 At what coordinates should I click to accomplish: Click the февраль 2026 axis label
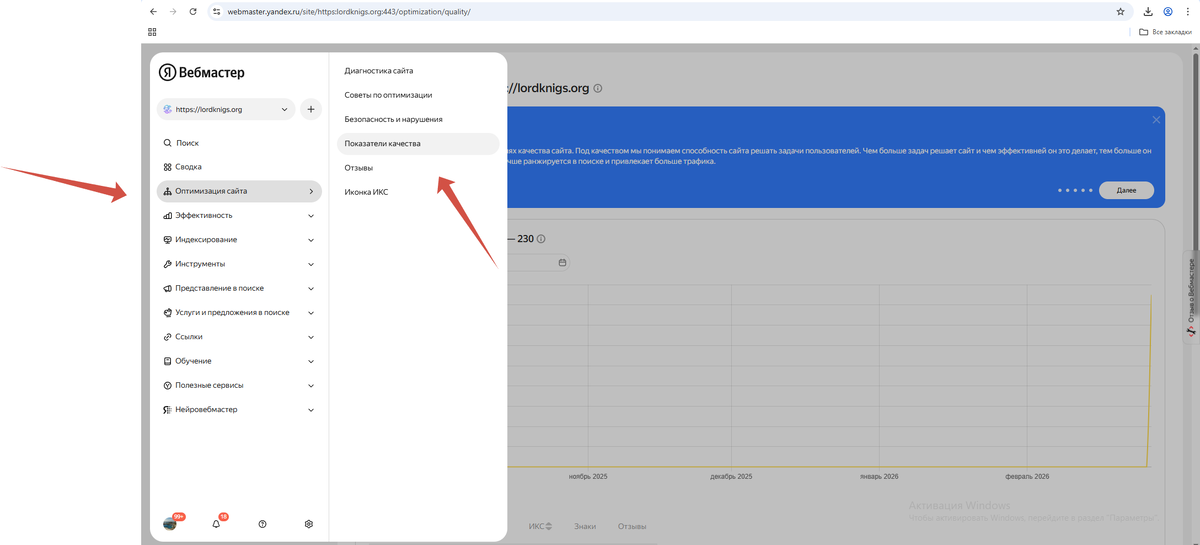[x=1027, y=477]
